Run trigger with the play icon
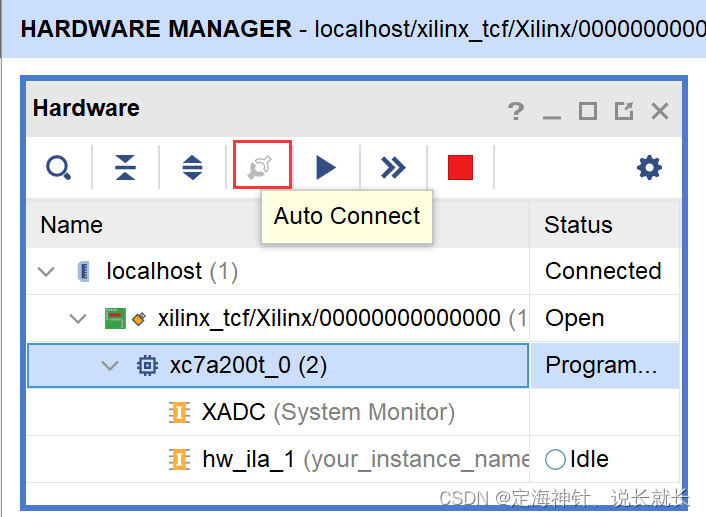This screenshot has width=706, height=517. pos(326,168)
